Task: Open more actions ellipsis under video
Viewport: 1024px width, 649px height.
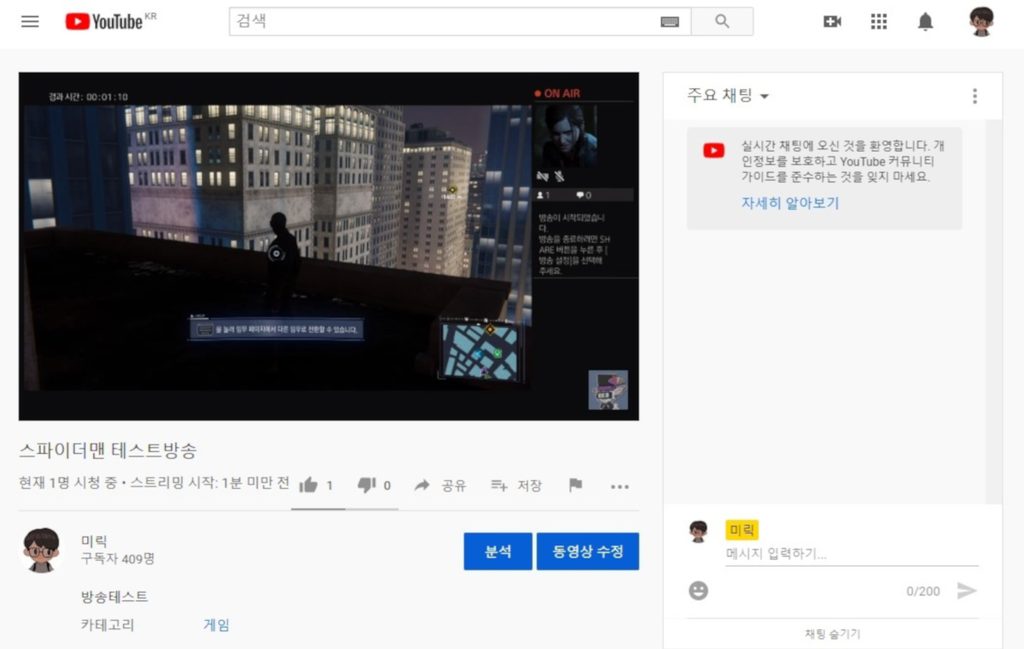Action: 620,486
